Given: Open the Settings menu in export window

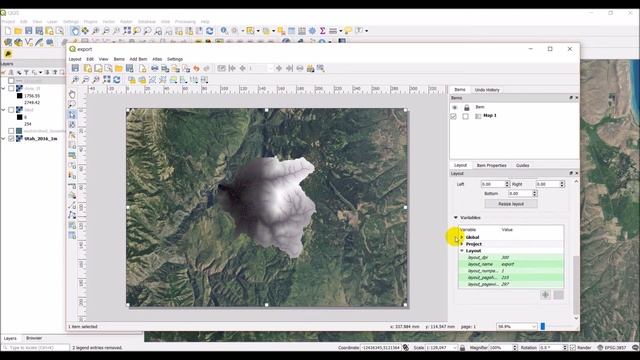Looking at the screenshot, I should coord(175,59).
